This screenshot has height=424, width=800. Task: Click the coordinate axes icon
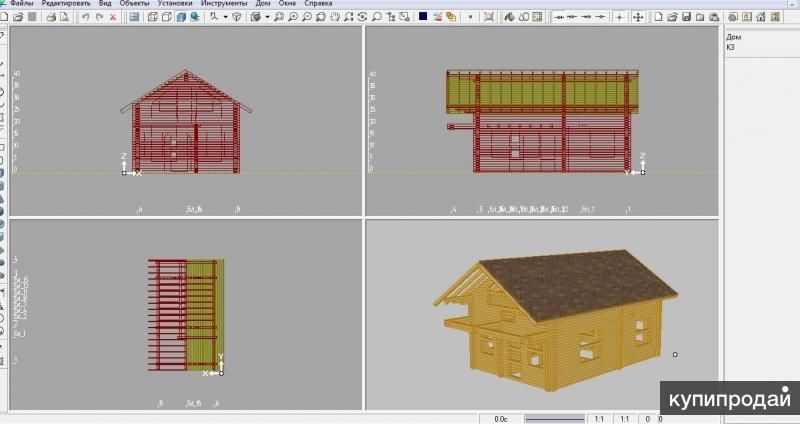click(x=214, y=17)
